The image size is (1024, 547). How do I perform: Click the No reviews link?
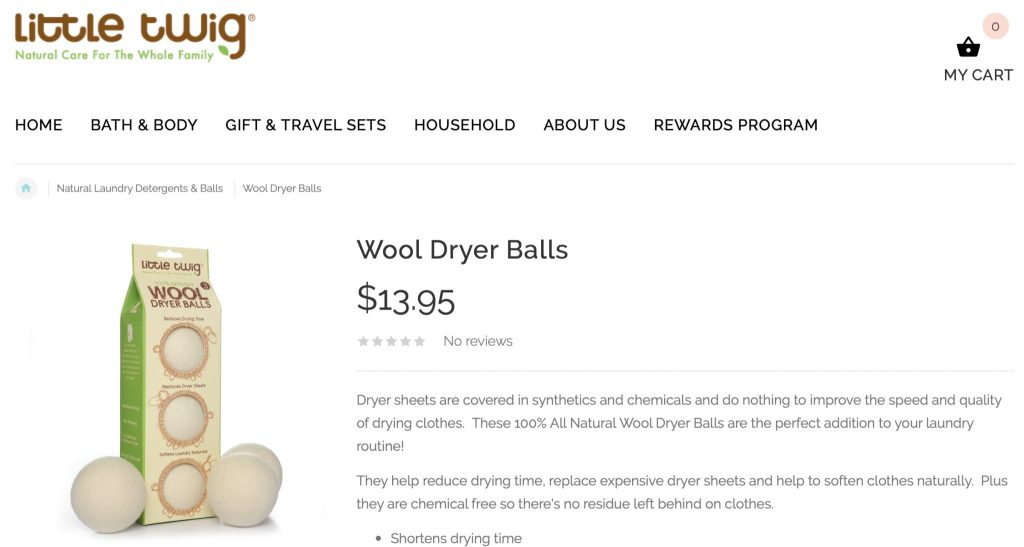click(478, 341)
